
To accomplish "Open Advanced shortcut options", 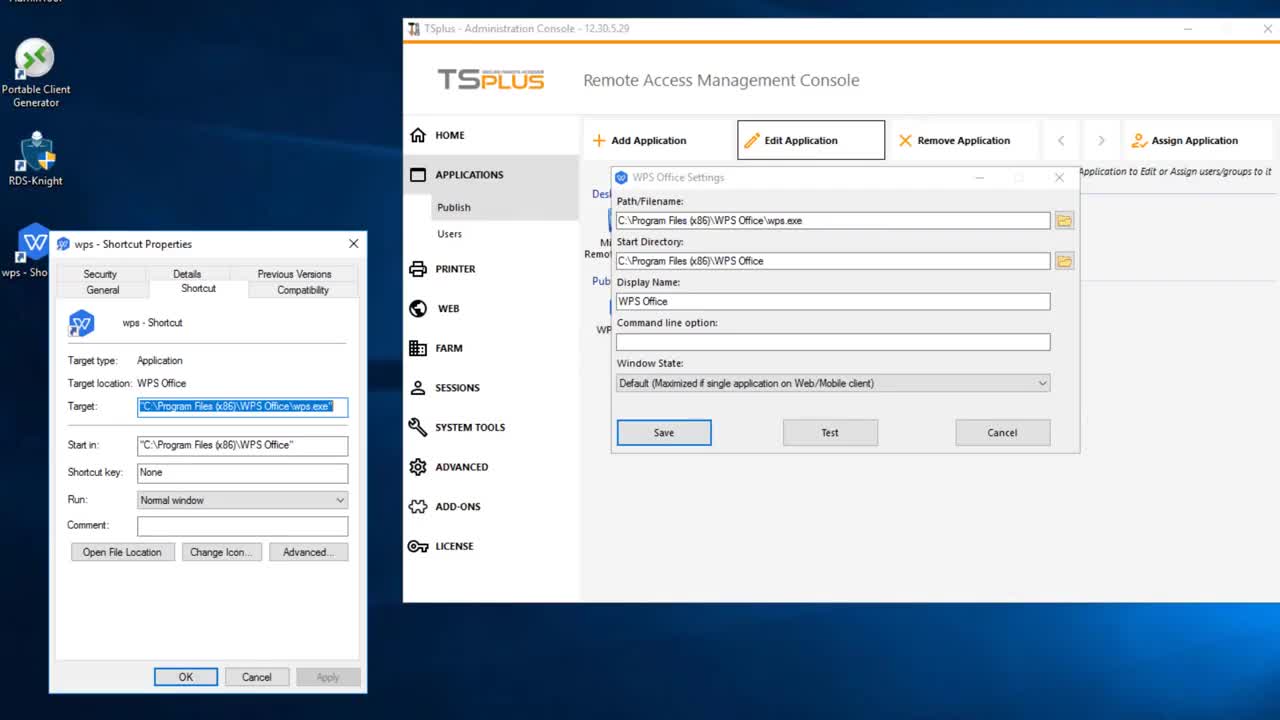I will click(x=308, y=552).
